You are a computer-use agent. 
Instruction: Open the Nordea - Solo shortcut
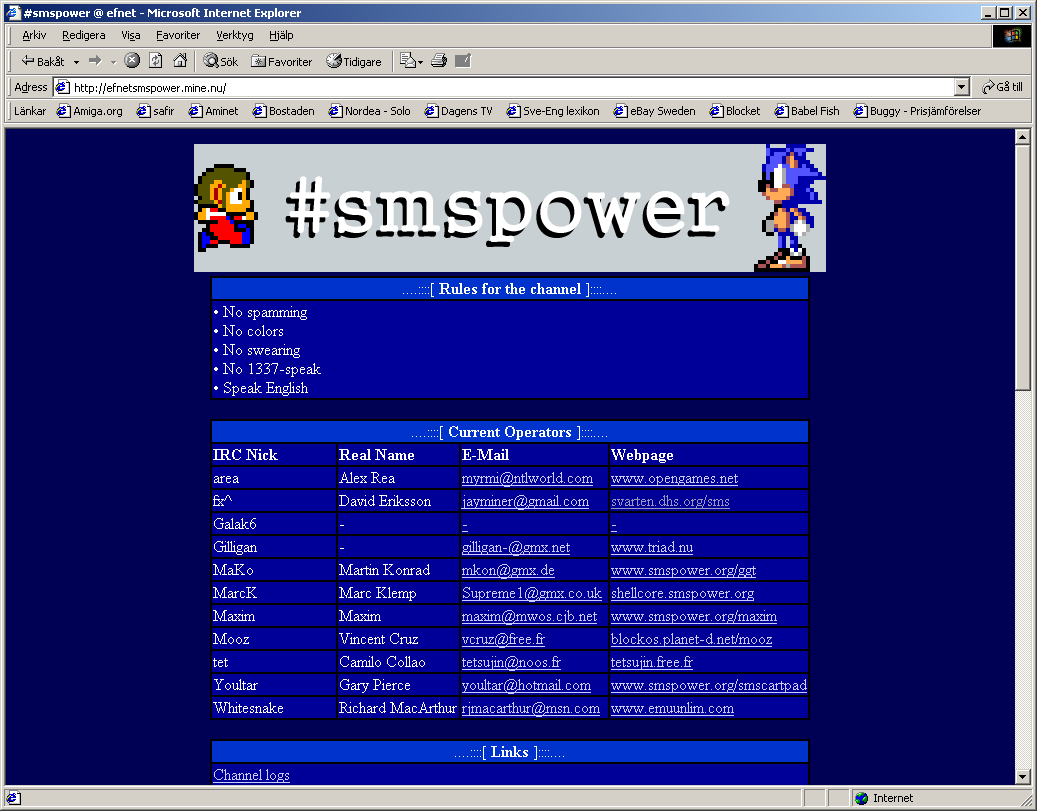point(370,111)
